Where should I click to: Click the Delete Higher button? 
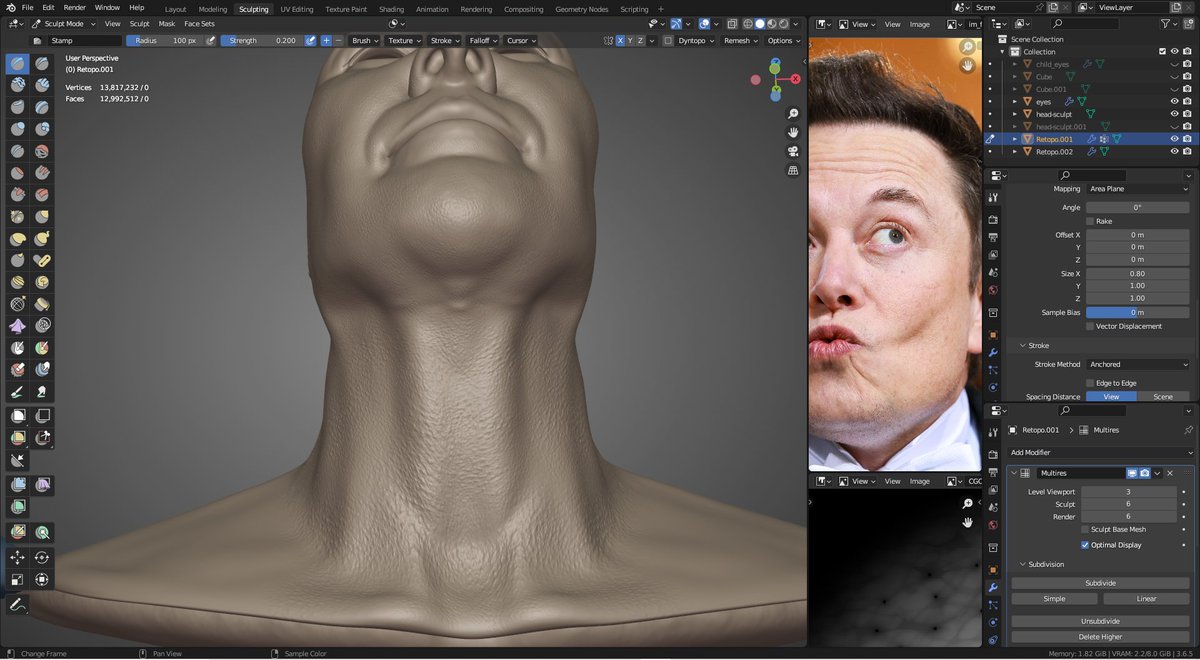point(1100,636)
